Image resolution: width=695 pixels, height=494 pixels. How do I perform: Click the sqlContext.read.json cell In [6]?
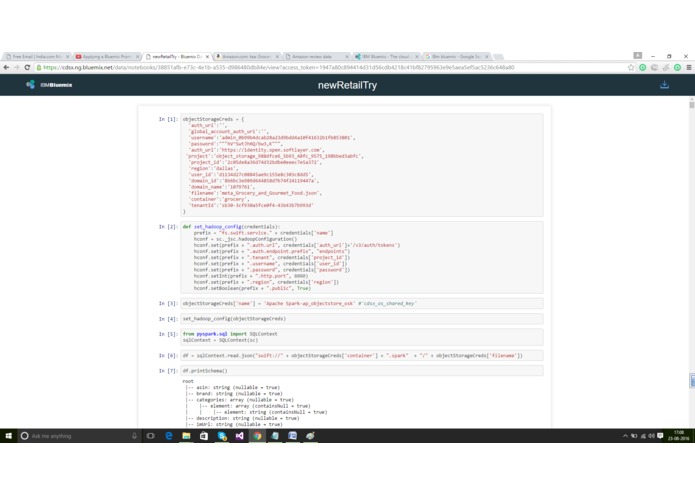362,355
